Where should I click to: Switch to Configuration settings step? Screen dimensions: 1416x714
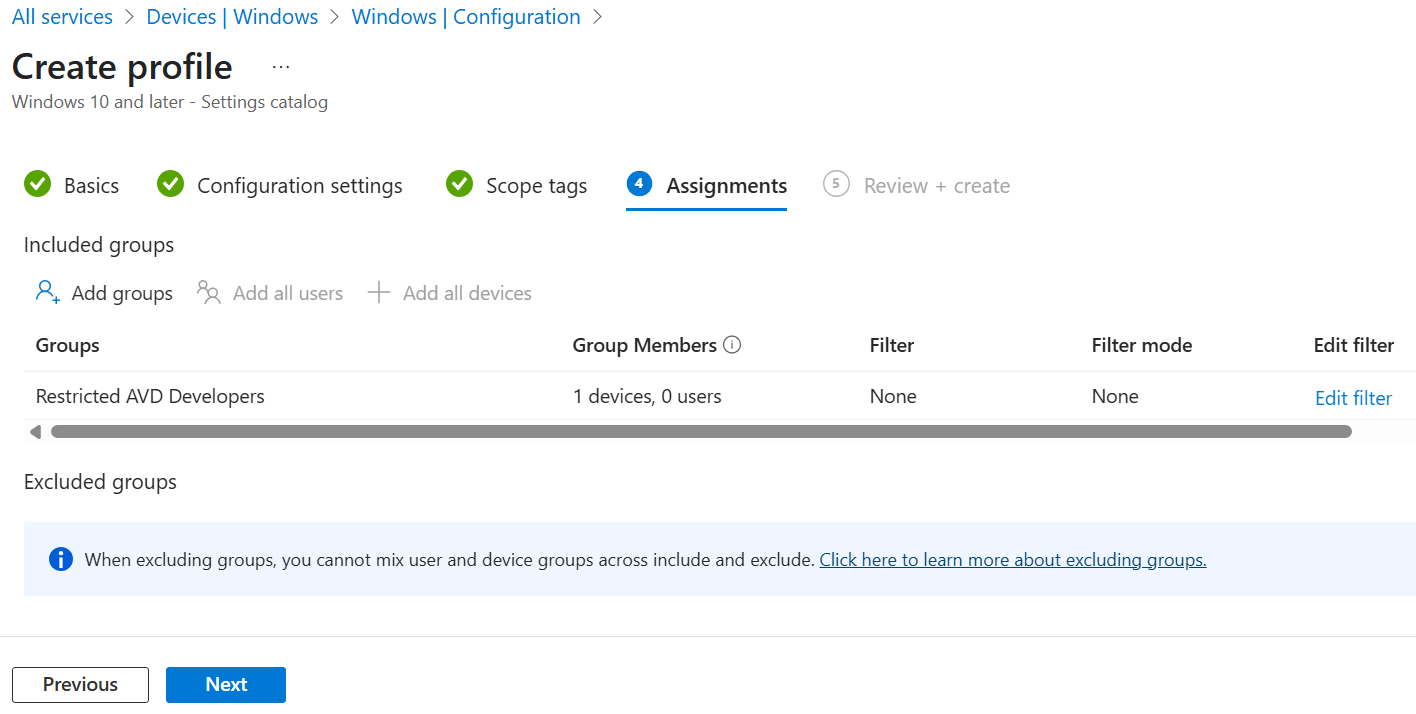tap(299, 185)
